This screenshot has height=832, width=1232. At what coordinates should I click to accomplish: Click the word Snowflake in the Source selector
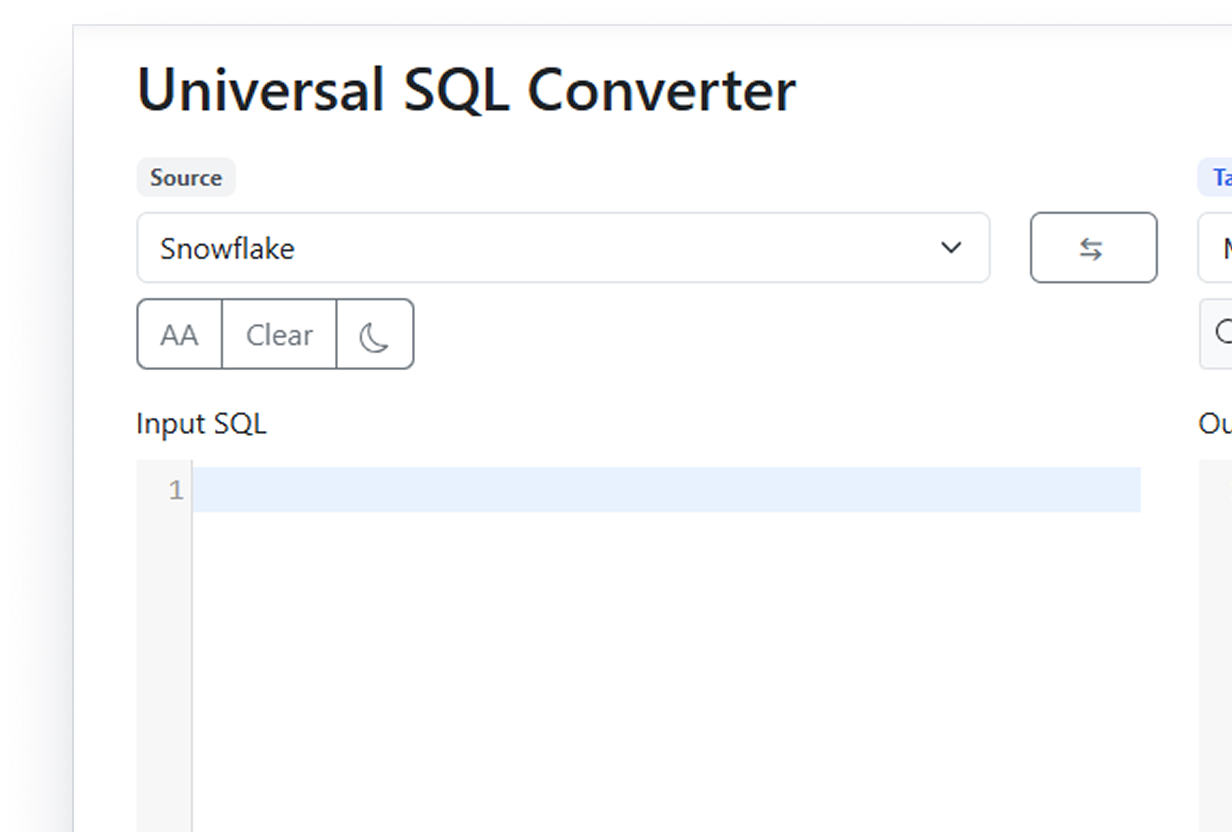(x=227, y=248)
